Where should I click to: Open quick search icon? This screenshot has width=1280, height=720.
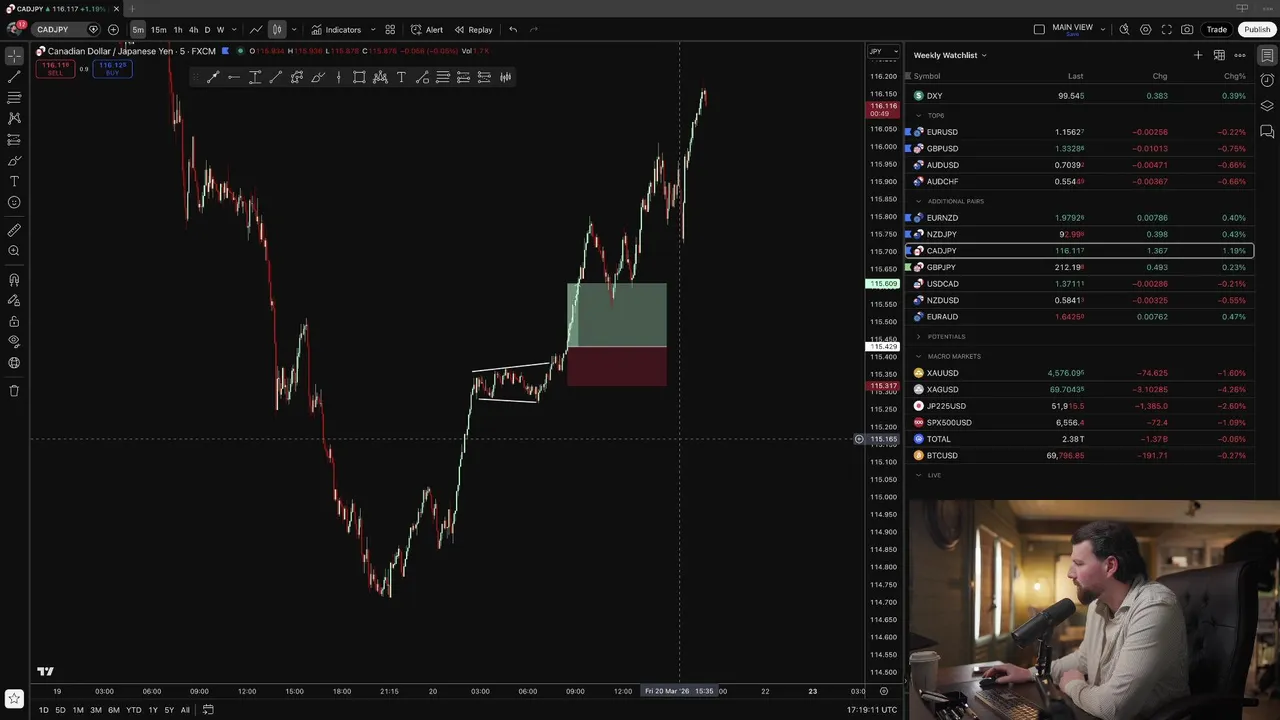[x=1124, y=30]
